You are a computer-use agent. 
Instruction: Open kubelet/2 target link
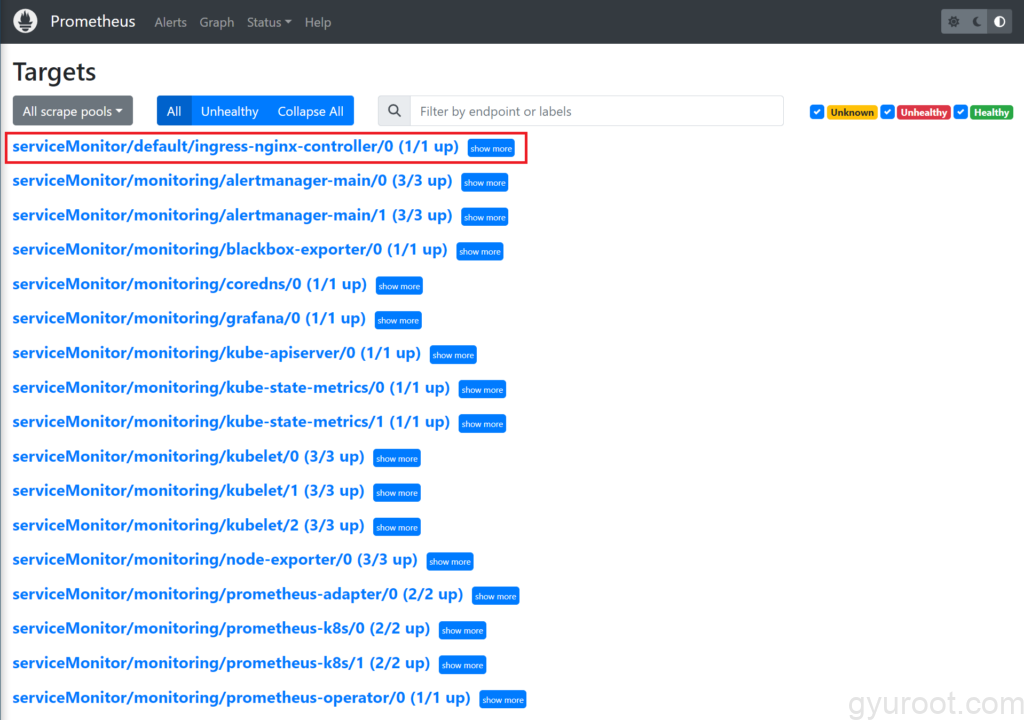[188, 525]
